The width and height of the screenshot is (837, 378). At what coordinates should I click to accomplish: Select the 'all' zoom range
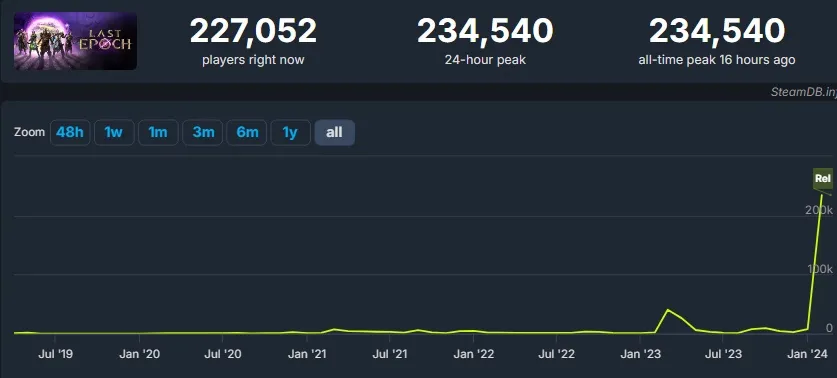click(x=334, y=132)
